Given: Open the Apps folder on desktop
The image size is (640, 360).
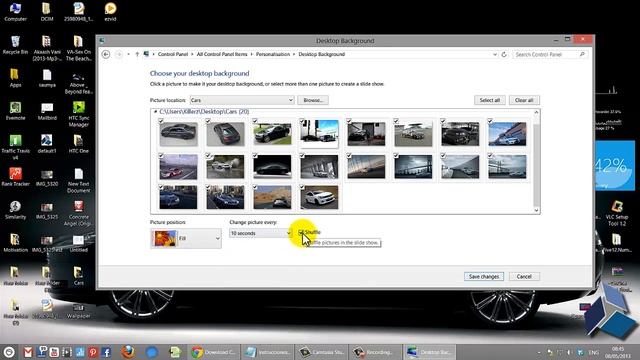Looking at the screenshot, I should point(16,78).
